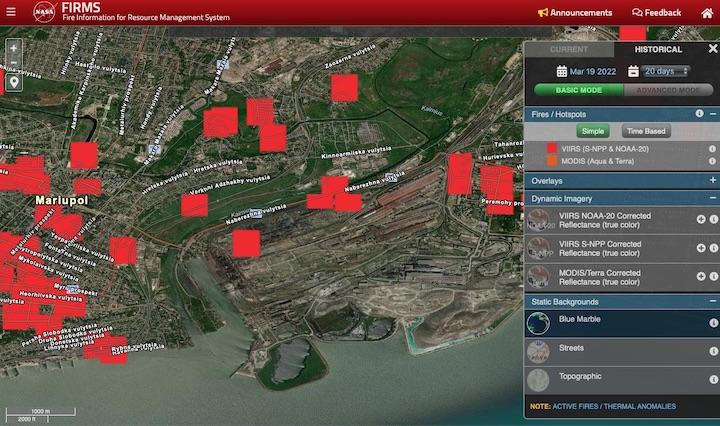Viewport: 720px width, 426px height.
Task: Open the 20 days range dropdown
Action: pos(666,71)
